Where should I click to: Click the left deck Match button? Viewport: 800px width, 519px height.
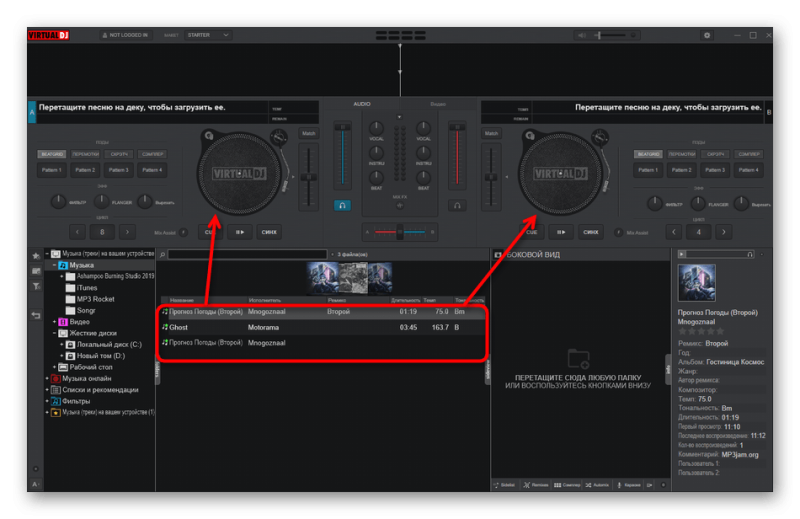pos(309,134)
